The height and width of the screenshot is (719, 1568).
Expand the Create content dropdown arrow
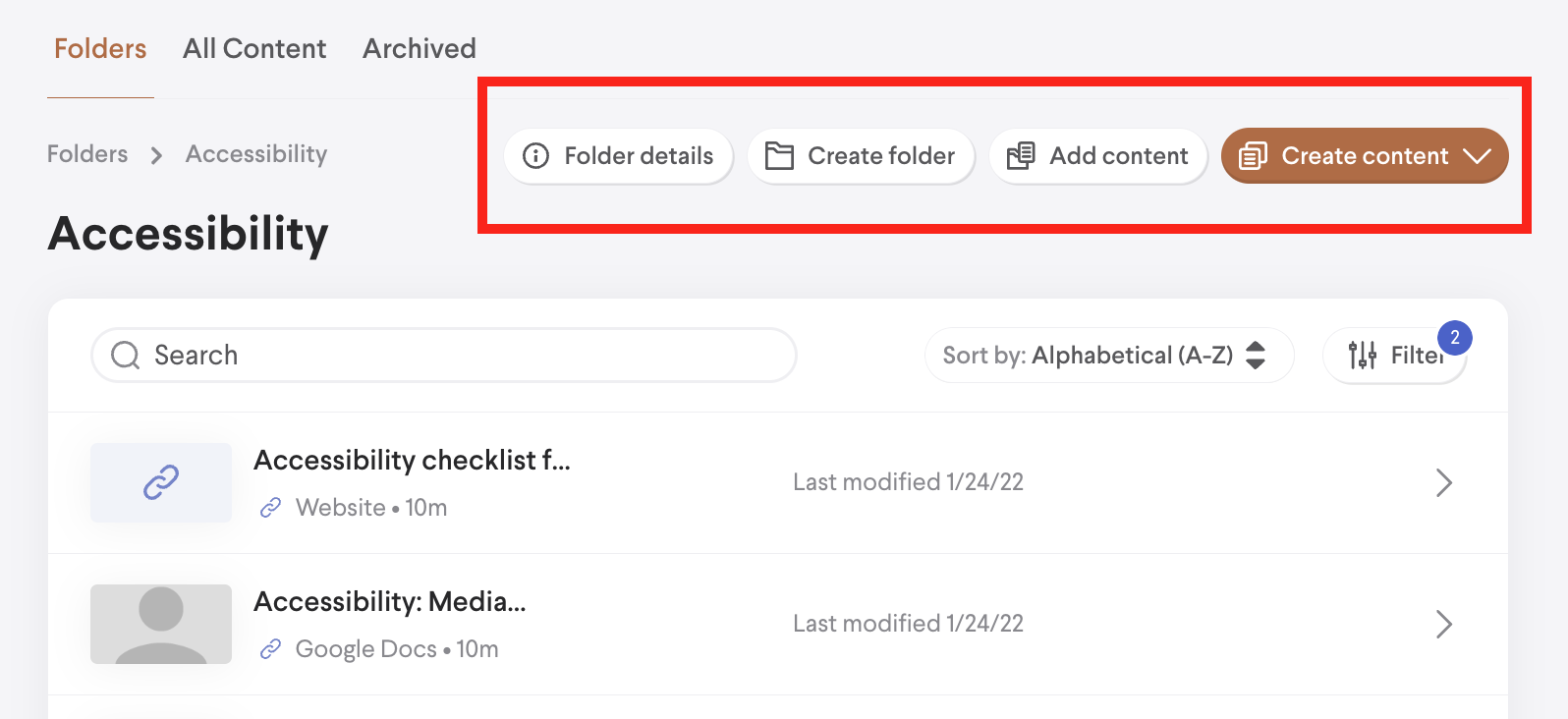1477,156
